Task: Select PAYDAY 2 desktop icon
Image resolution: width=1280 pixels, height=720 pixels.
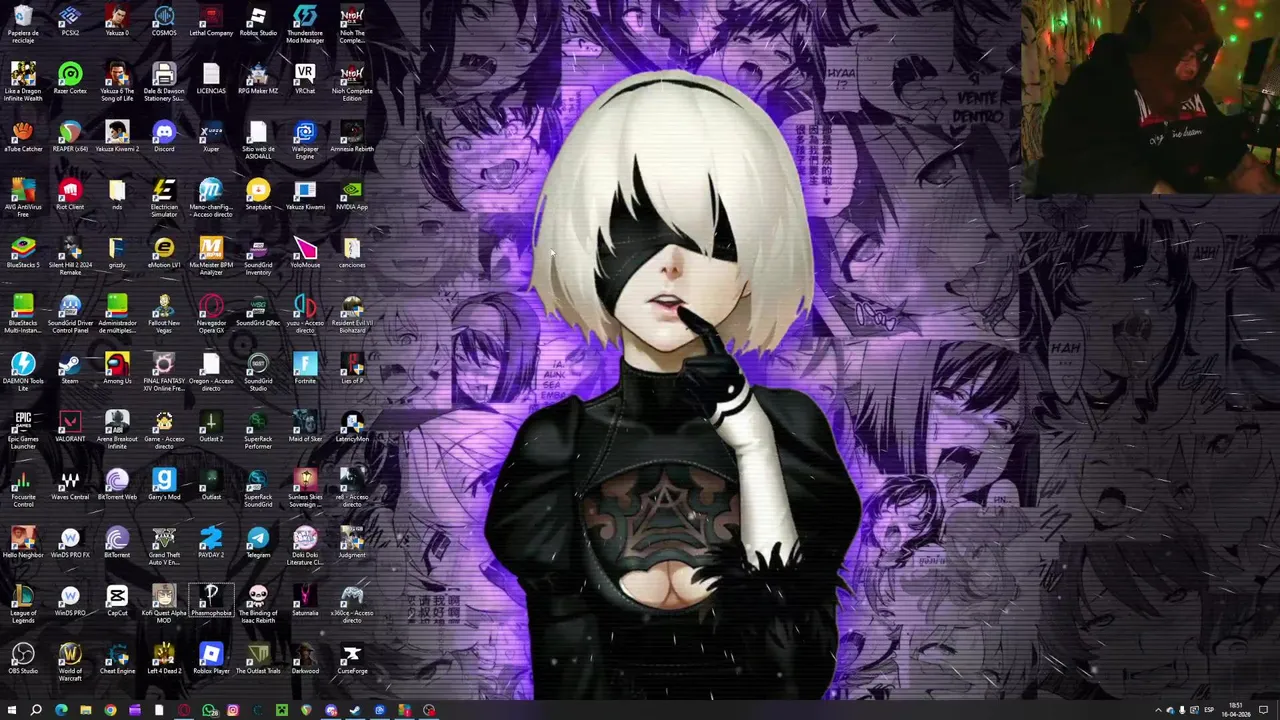Action: point(211,543)
